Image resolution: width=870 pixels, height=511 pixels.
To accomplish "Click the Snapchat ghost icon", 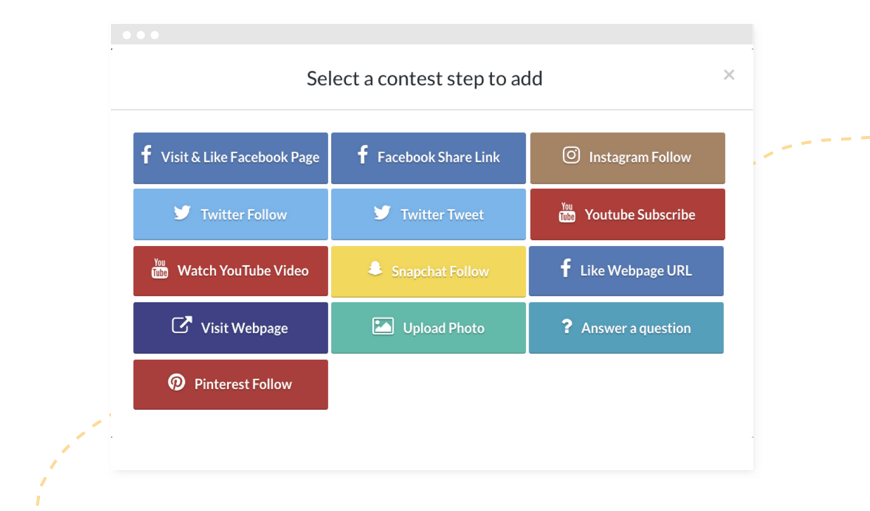I will pyautogui.click(x=375, y=269).
